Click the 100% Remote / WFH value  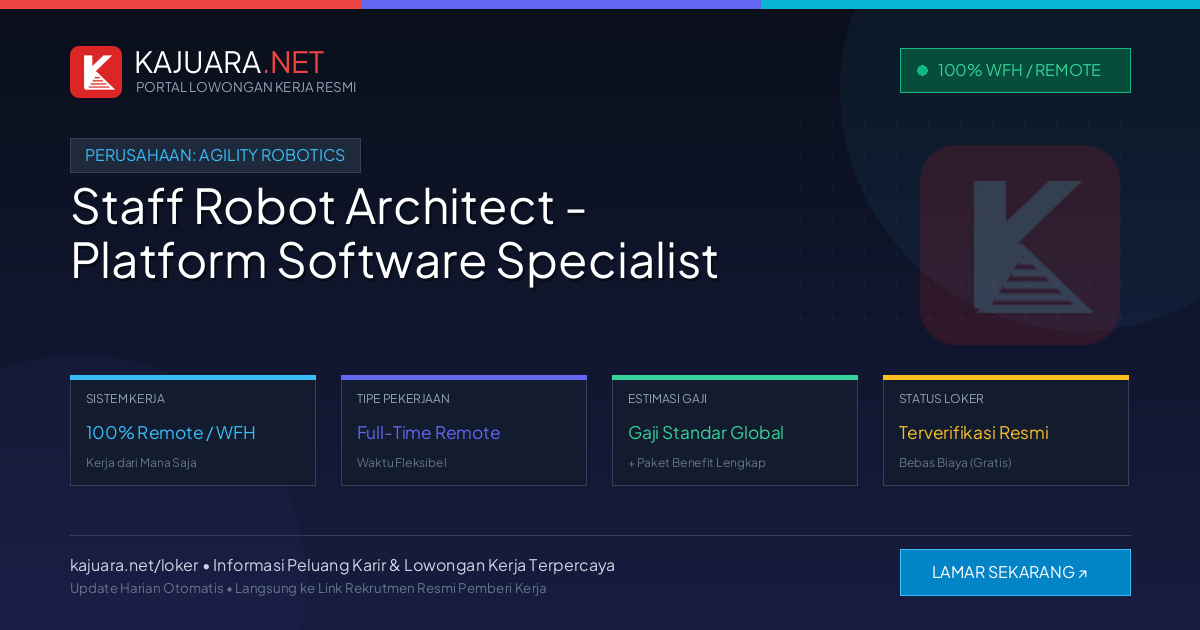(x=171, y=433)
